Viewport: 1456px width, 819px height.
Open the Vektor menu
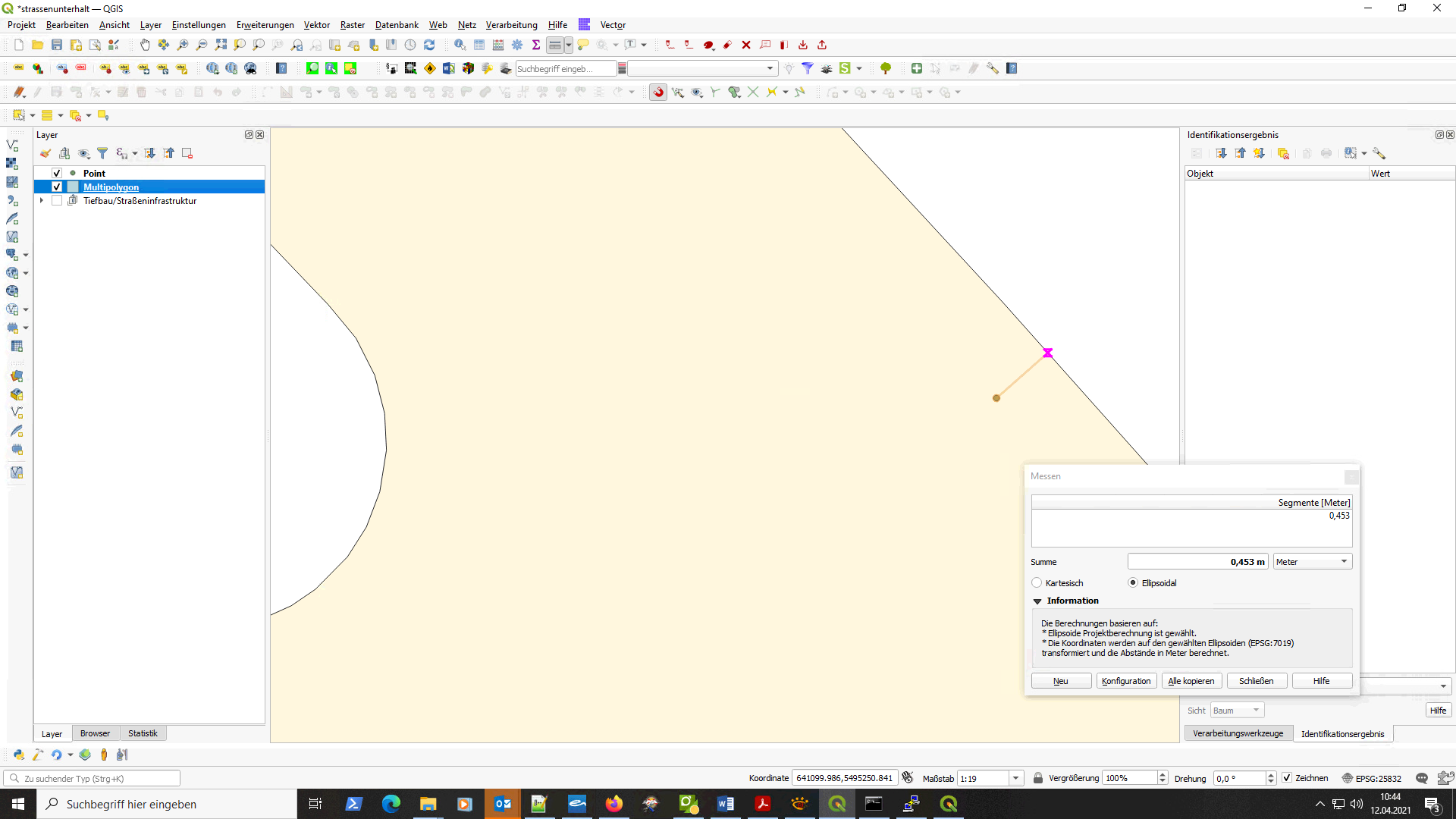(x=317, y=25)
